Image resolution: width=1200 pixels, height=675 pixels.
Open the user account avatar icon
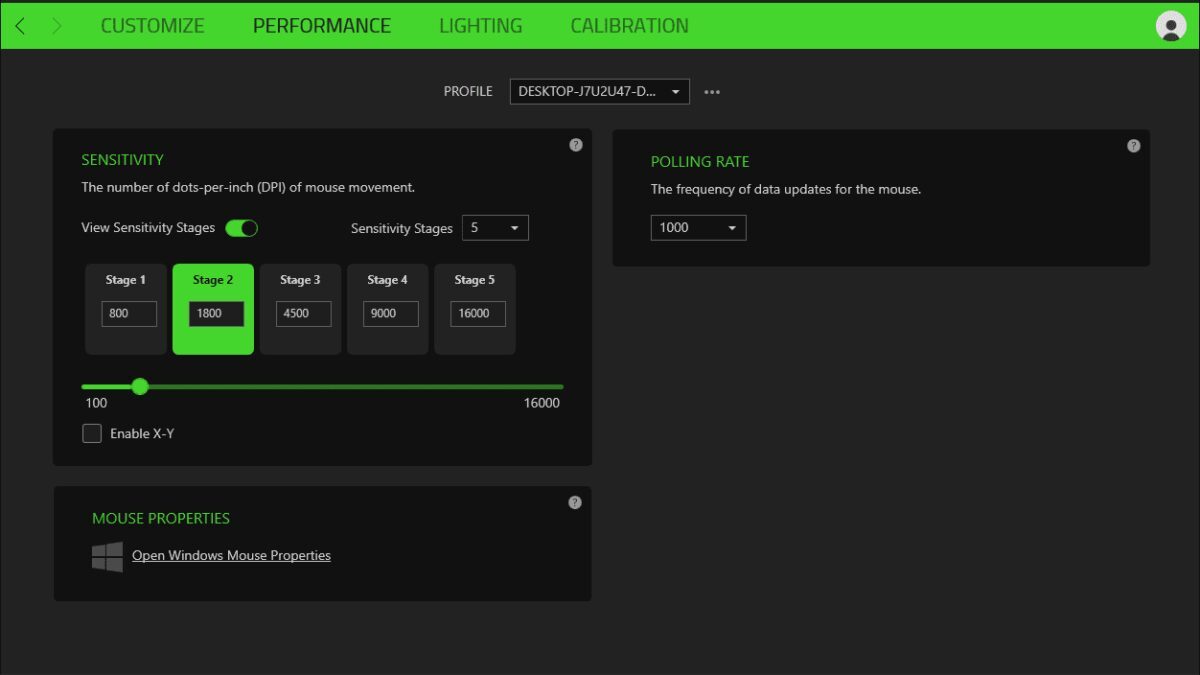[1171, 26]
